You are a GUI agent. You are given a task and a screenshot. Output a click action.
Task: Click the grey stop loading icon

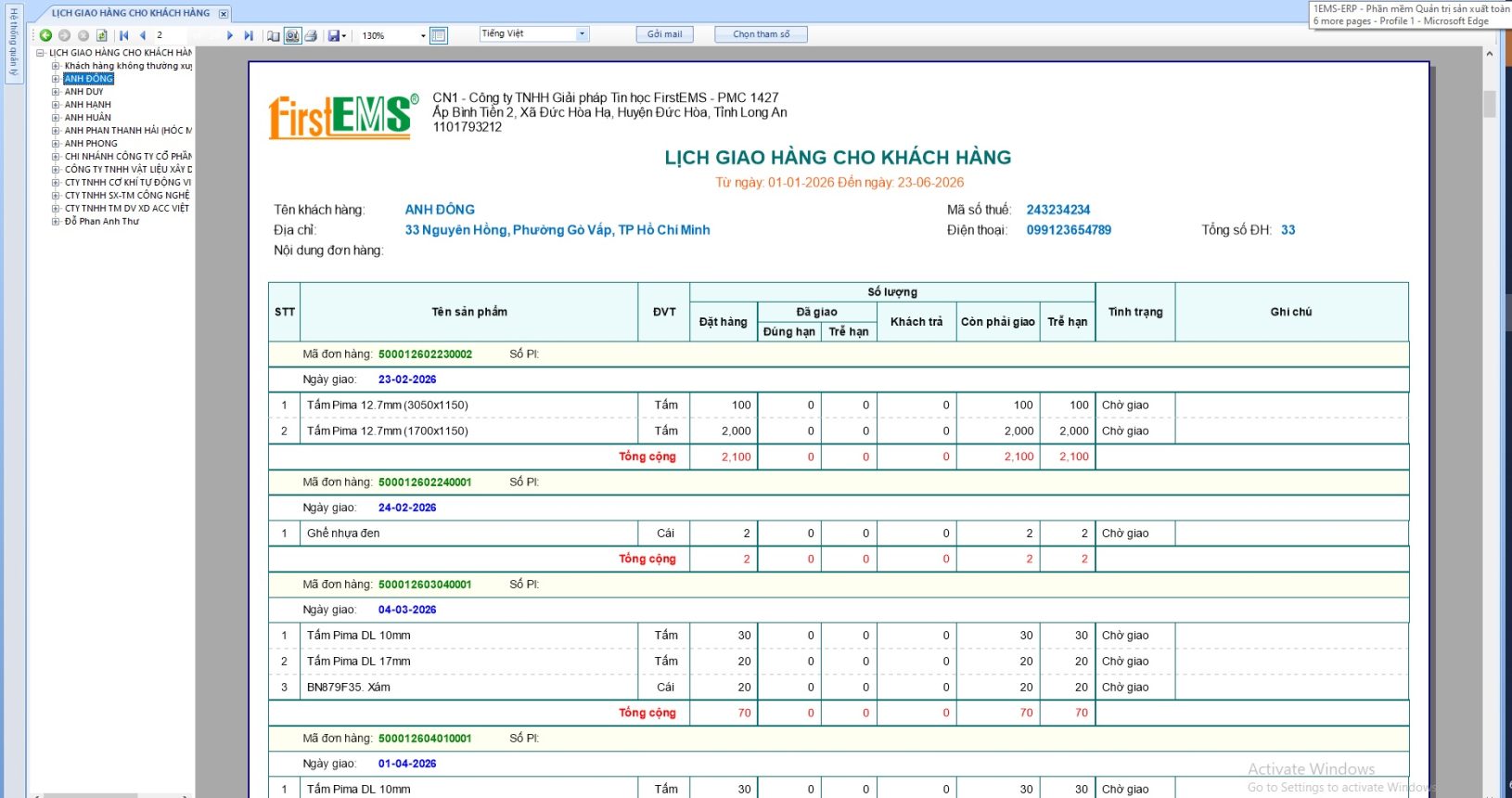coord(83,35)
